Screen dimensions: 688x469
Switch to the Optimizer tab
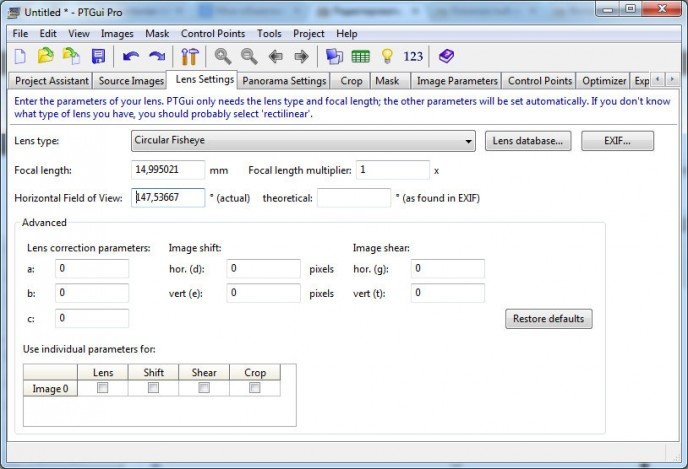[x=604, y=81]
